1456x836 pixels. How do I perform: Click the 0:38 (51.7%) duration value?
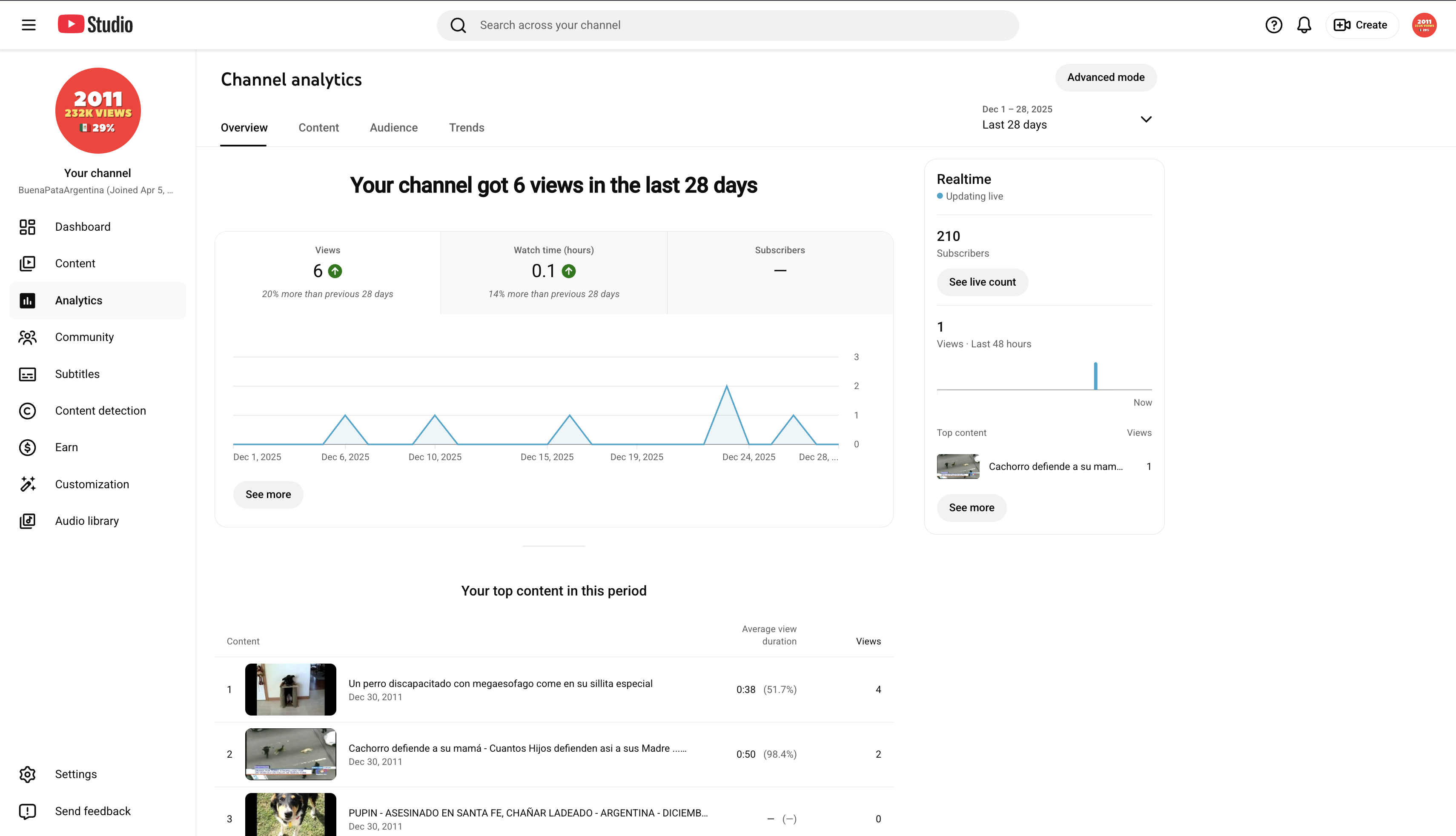tap(766, 690)
